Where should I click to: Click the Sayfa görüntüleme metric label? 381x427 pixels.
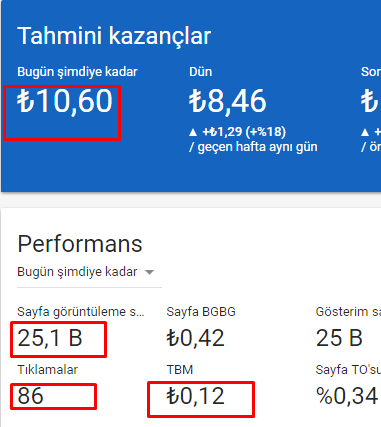[x=81, y=312]
